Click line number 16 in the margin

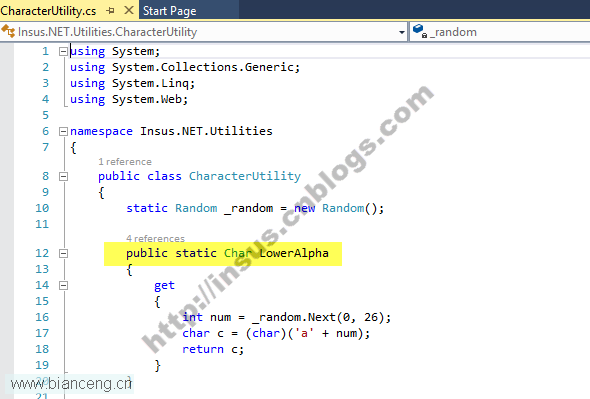click(x=42, y=317)
